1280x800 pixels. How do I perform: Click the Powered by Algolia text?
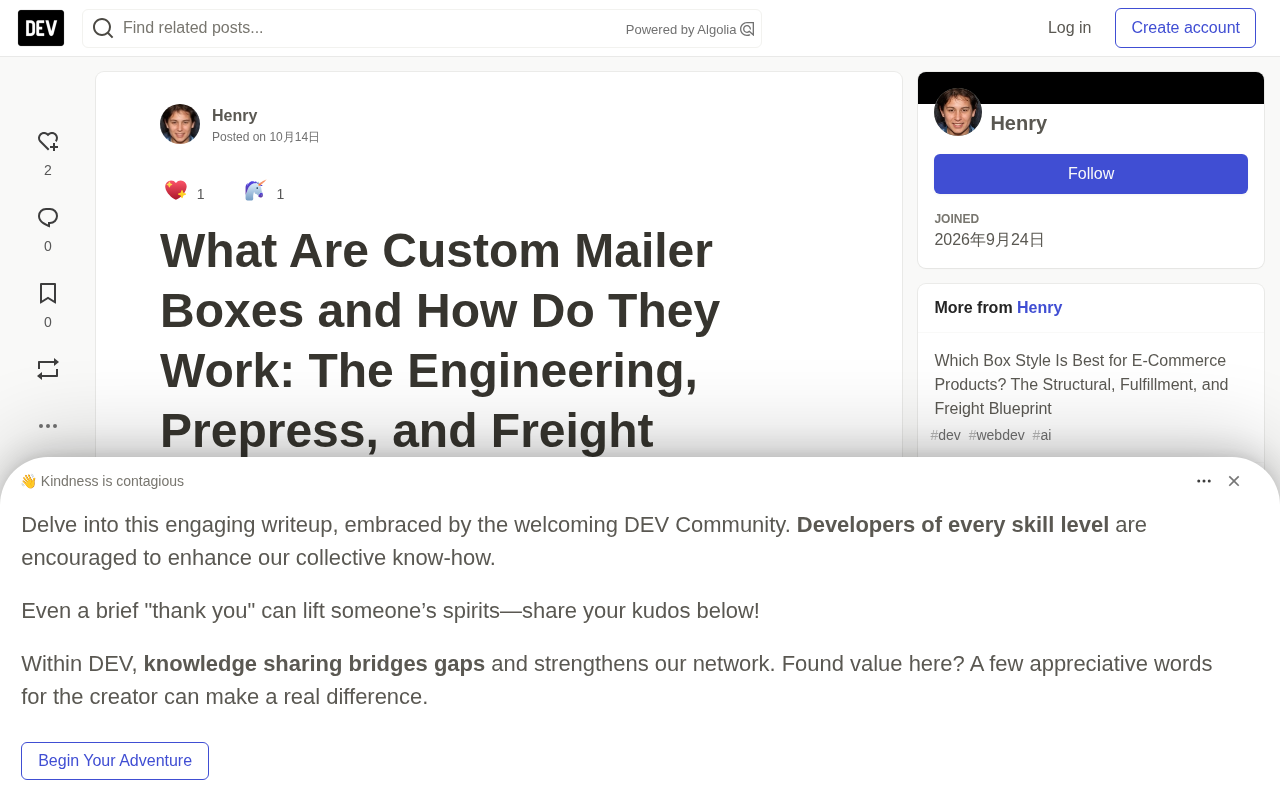tap(681, 30)
